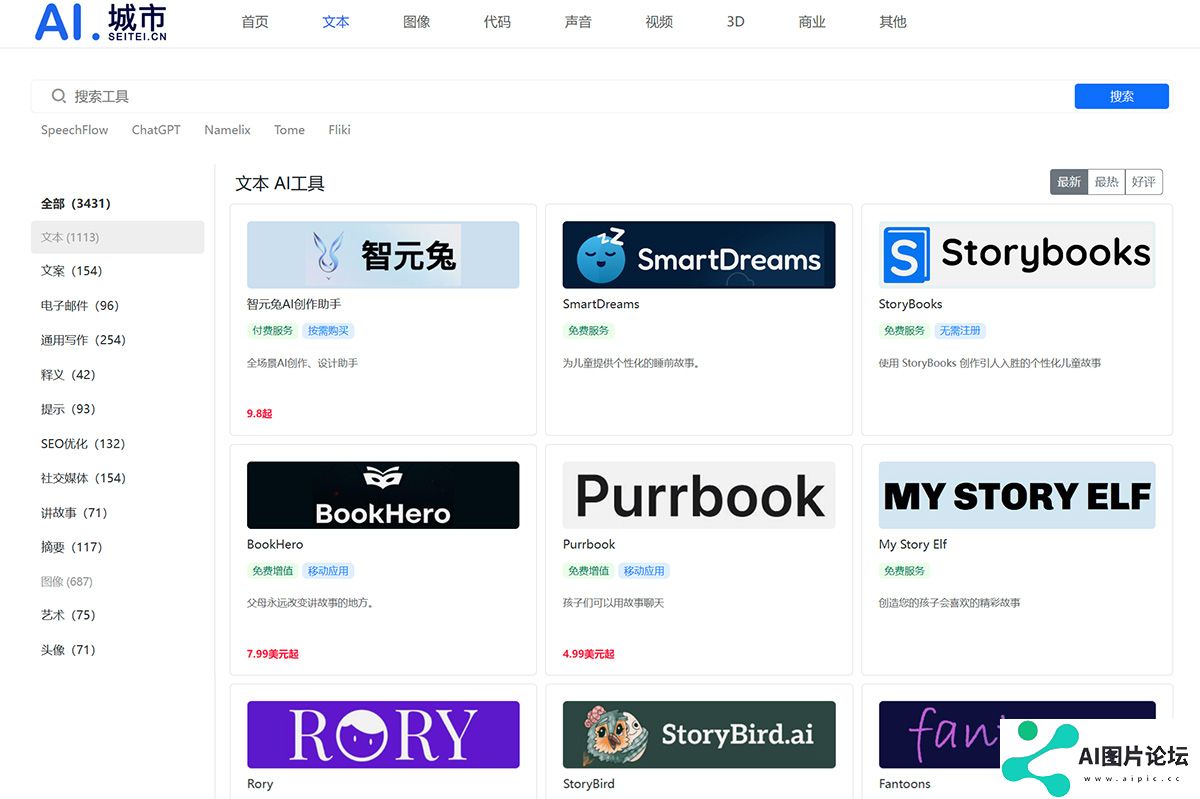Select 艺术 (75) subcategory
The width and height of the screenshot is (1200, 799).
[68, 615]
